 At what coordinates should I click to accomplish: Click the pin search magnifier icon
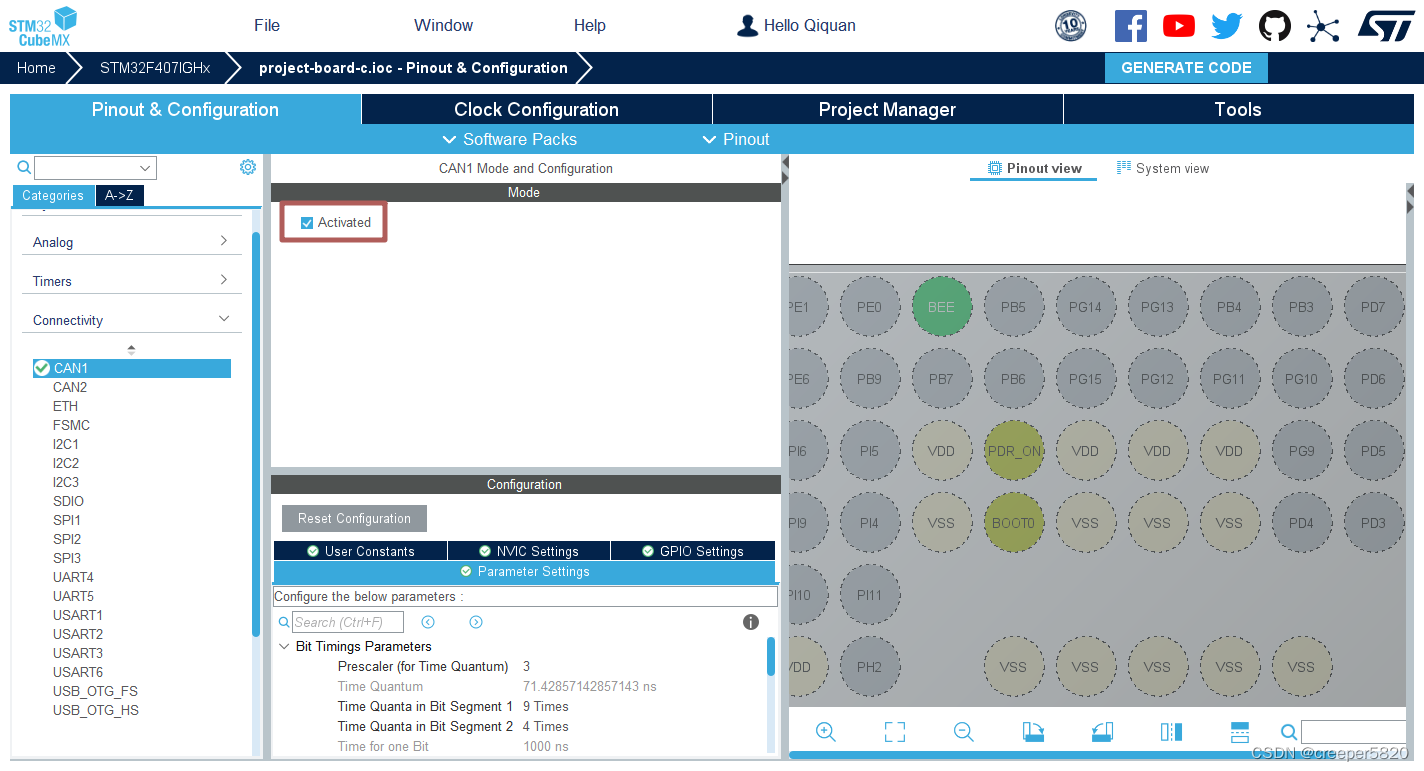pyautogui.click(x=1289, y=732)
